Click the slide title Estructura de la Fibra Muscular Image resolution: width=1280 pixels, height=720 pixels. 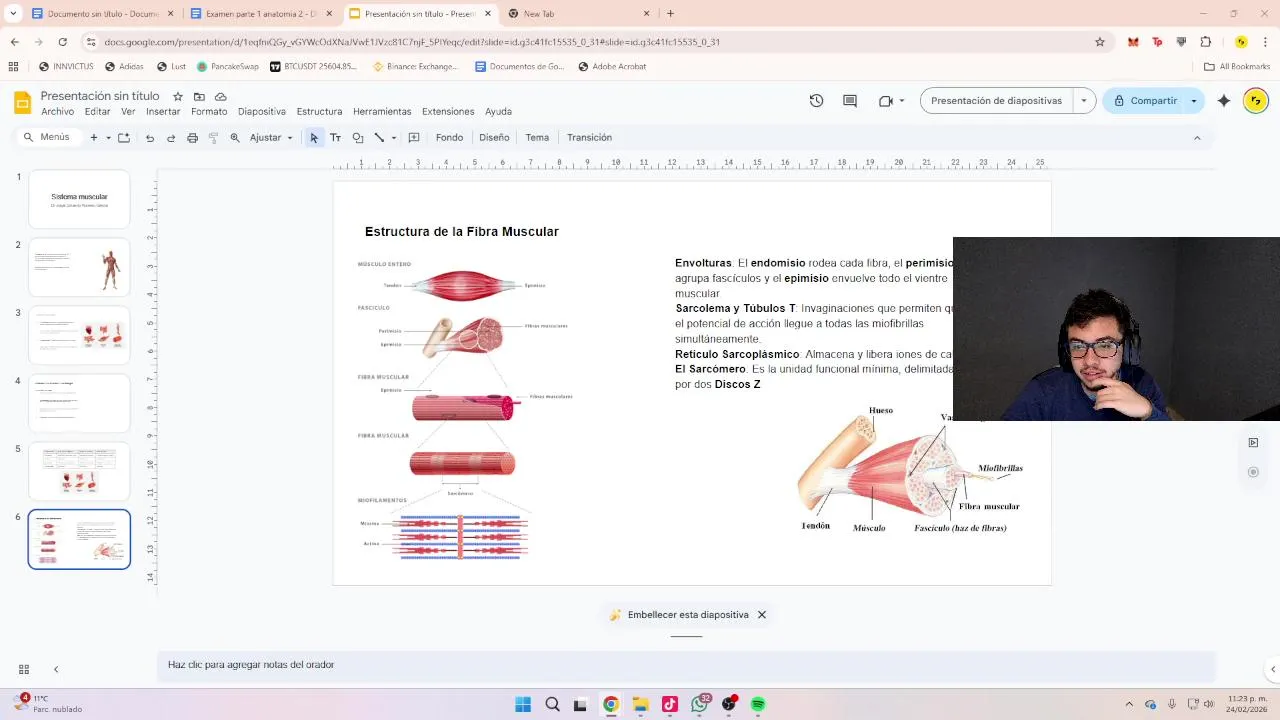462,232
